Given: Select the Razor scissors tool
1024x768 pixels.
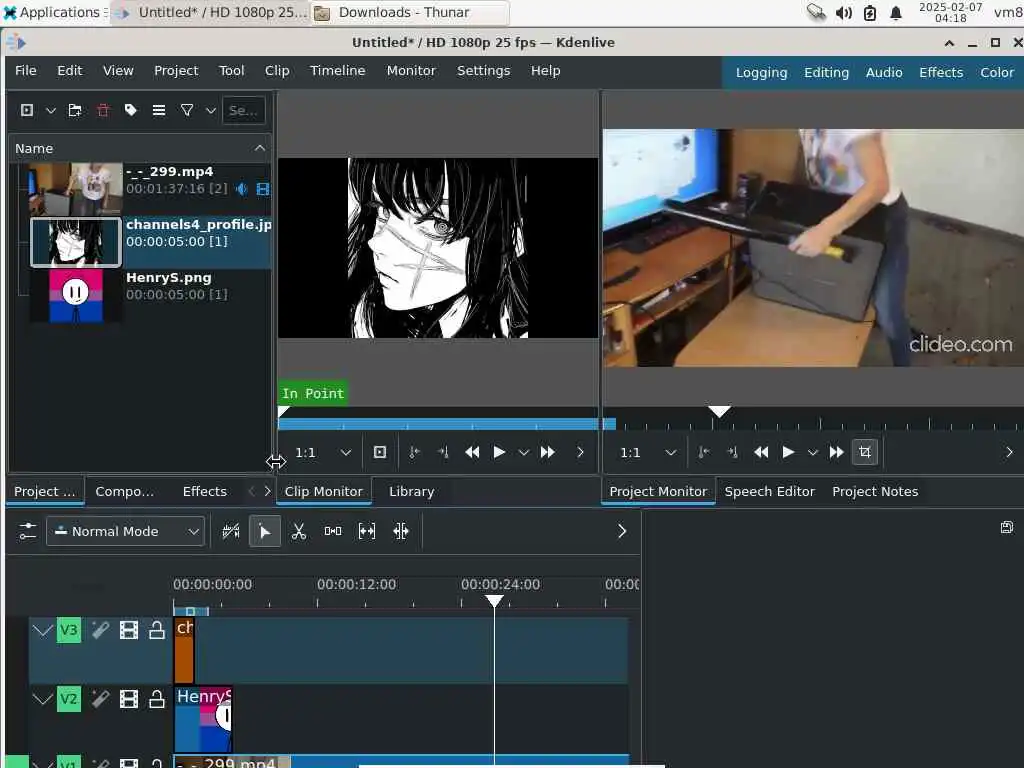Looking at the screenshot, I should (x=299, y=532).
